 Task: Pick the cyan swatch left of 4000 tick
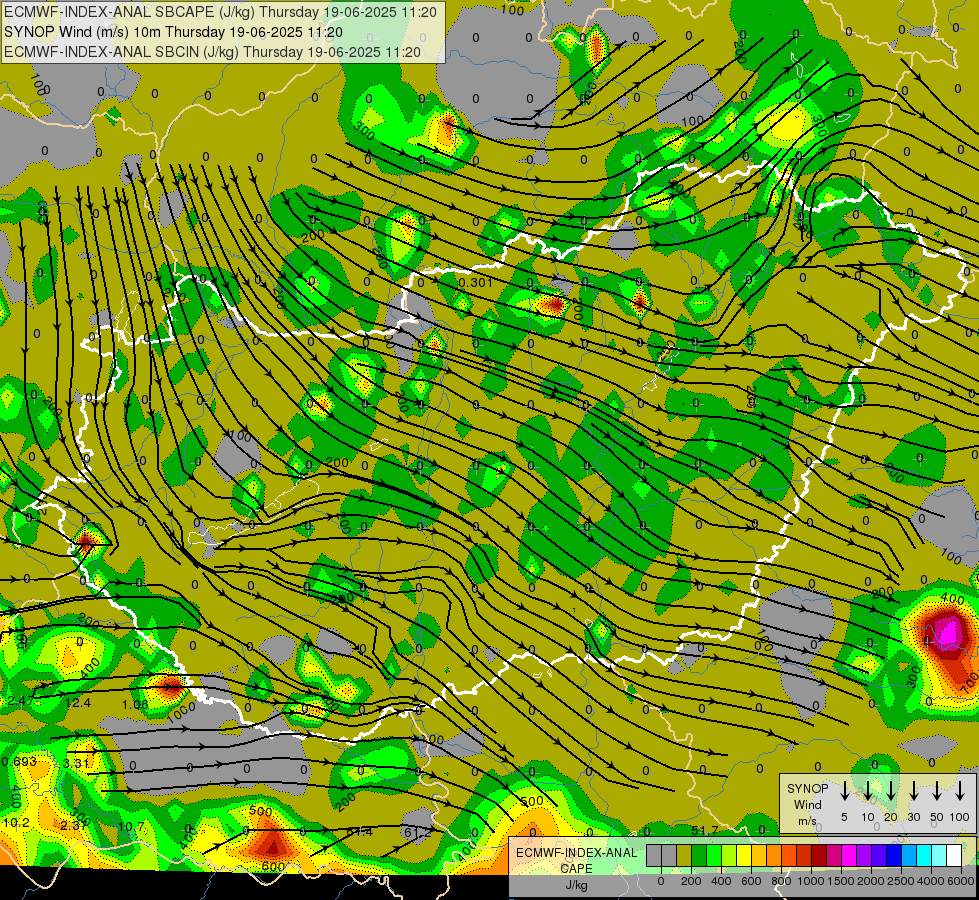coord(925,855)
